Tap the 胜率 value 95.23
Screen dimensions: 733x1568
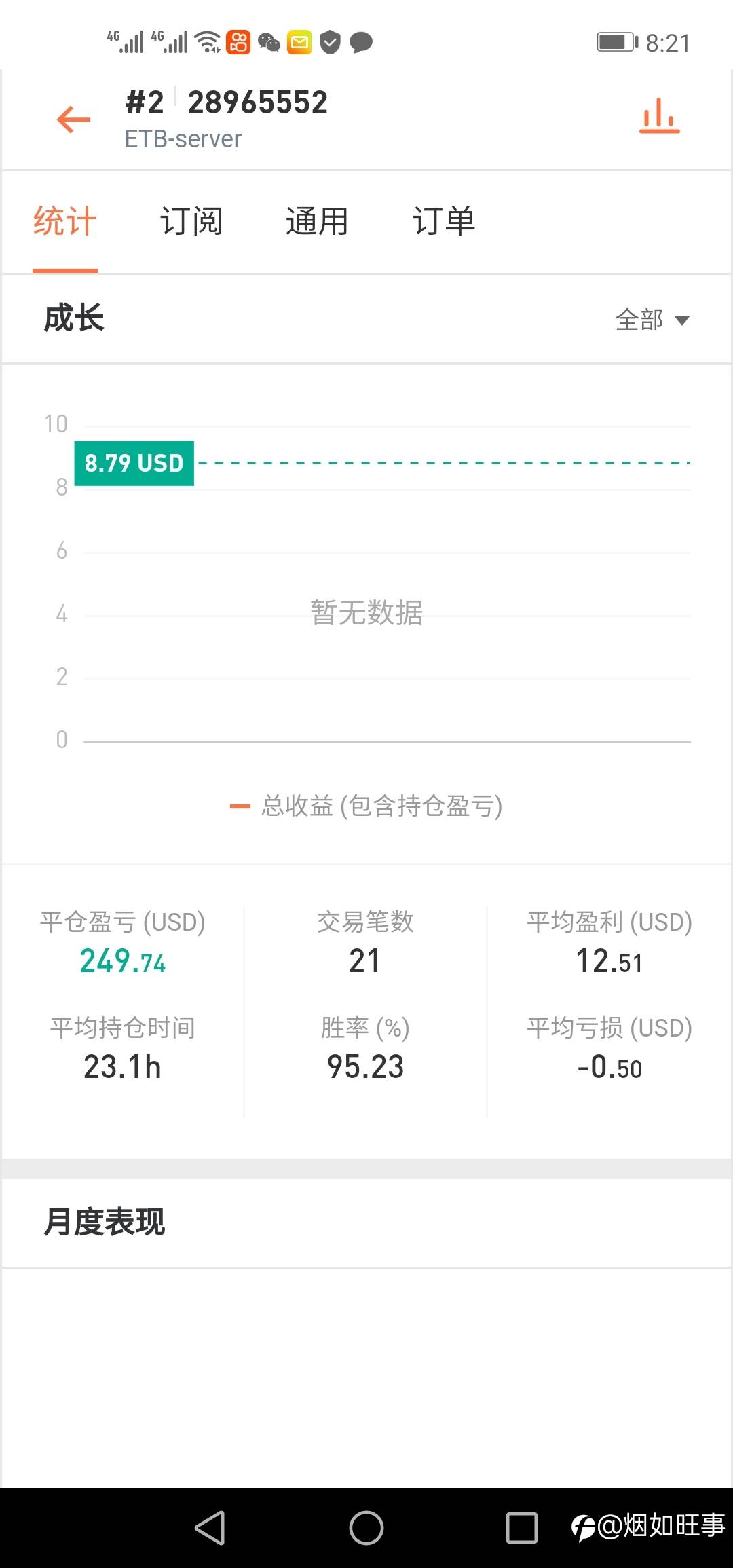pos(365,1066)
